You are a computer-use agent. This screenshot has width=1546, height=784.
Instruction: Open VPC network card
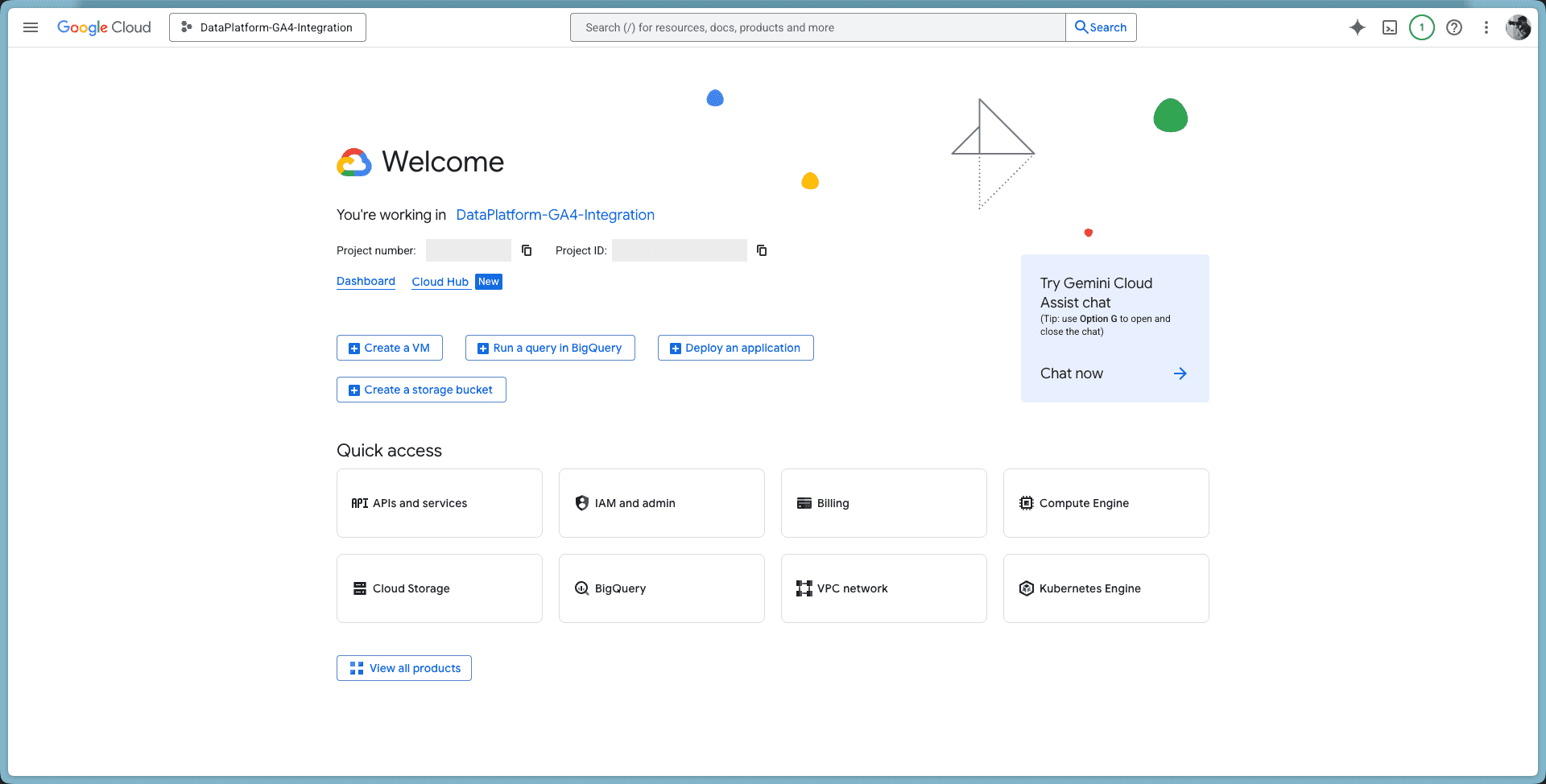tap(884, 588)
